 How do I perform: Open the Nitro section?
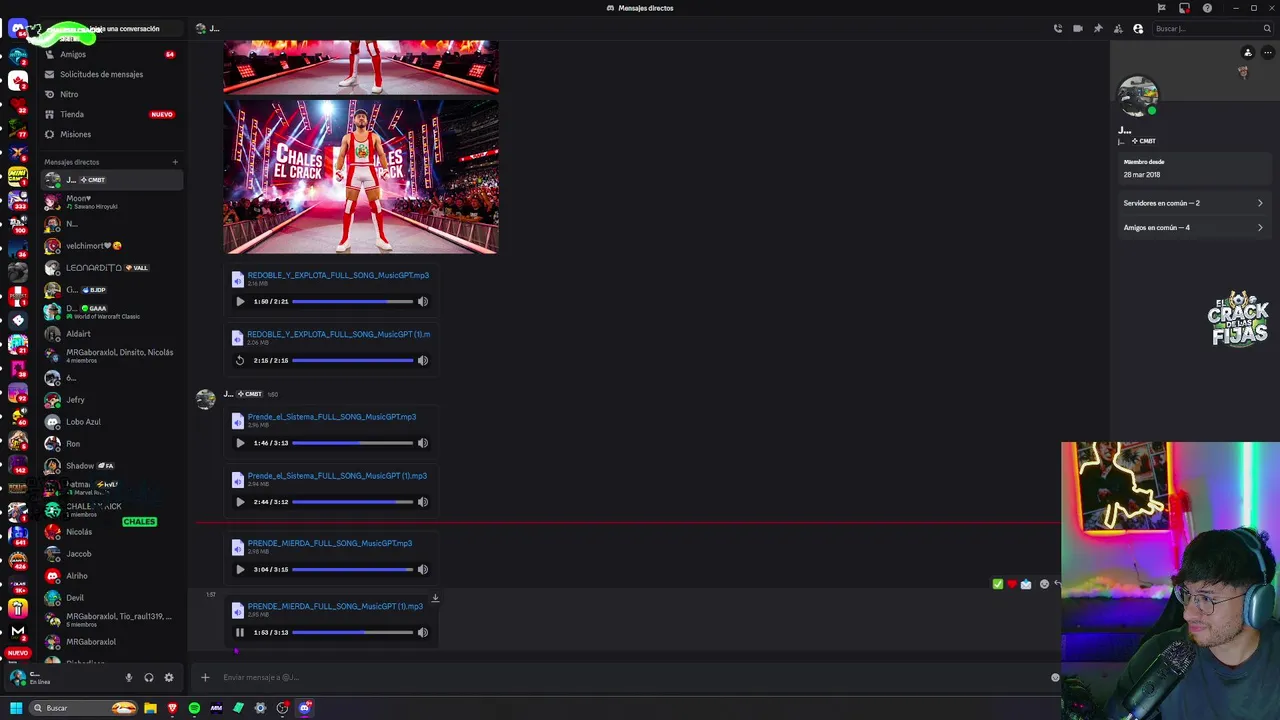click(x=110, y=94)
